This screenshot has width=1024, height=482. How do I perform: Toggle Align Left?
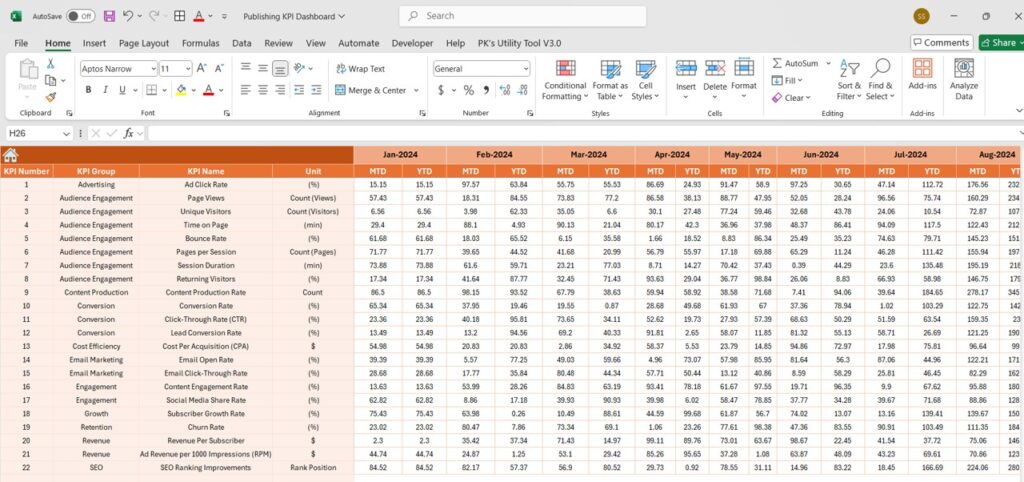pyautogui.click(x=246, y=90)
